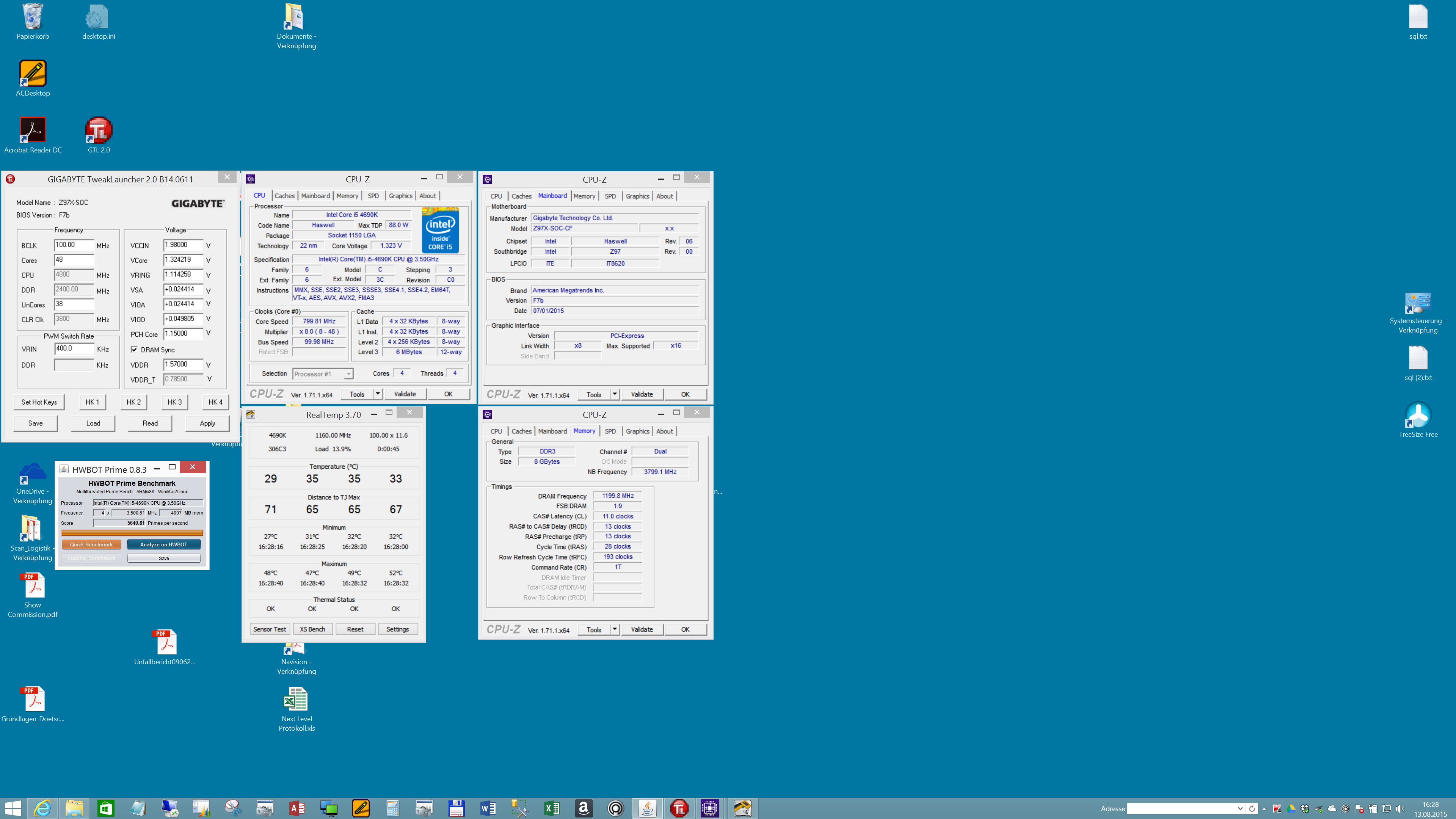The image size is (1456, 819).
Task: Click the Adresse refresh button
Action: pos(1252,809)
